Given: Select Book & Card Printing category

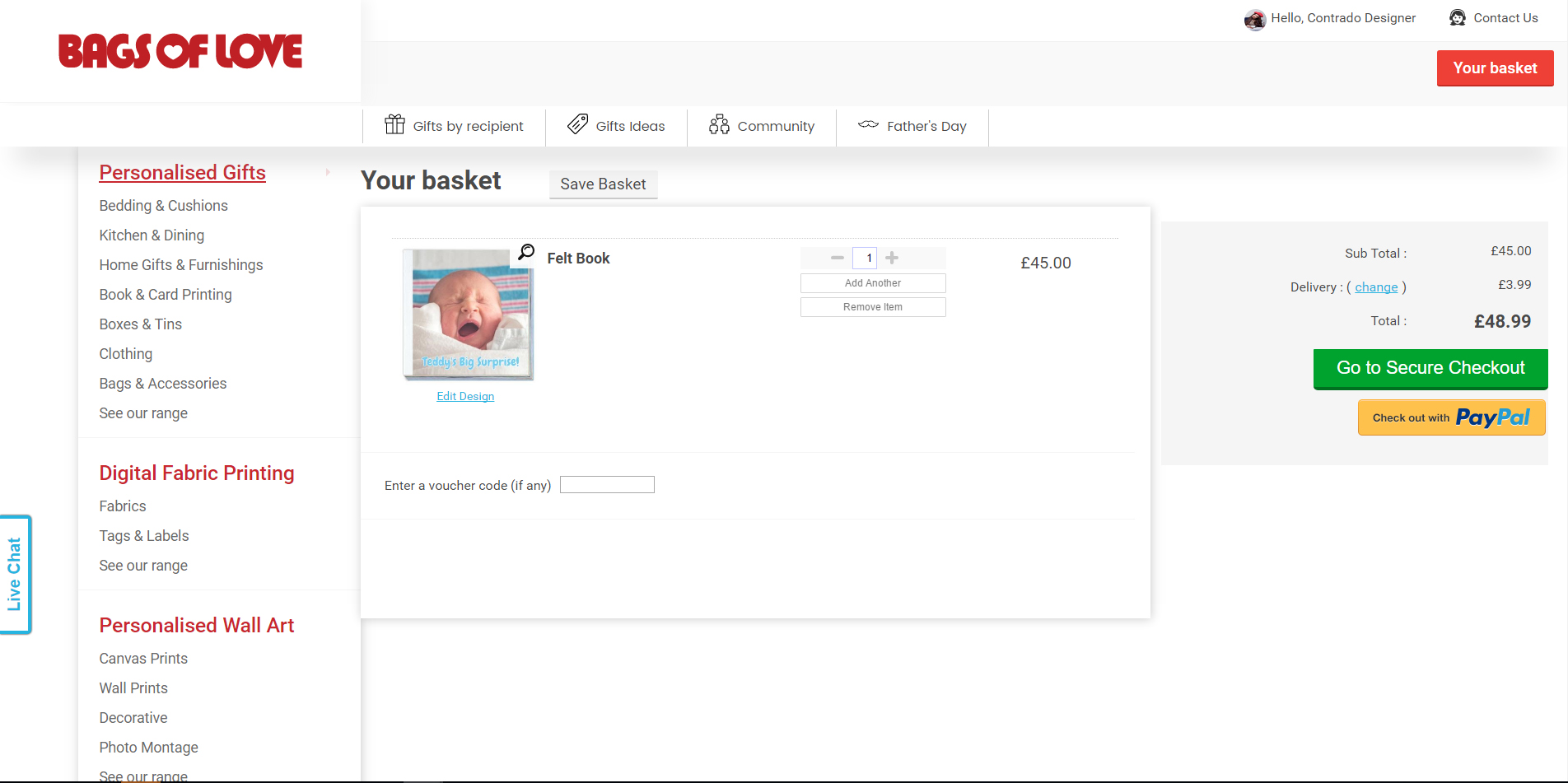Looking at the screenshot, I should (x=166, y=295).
